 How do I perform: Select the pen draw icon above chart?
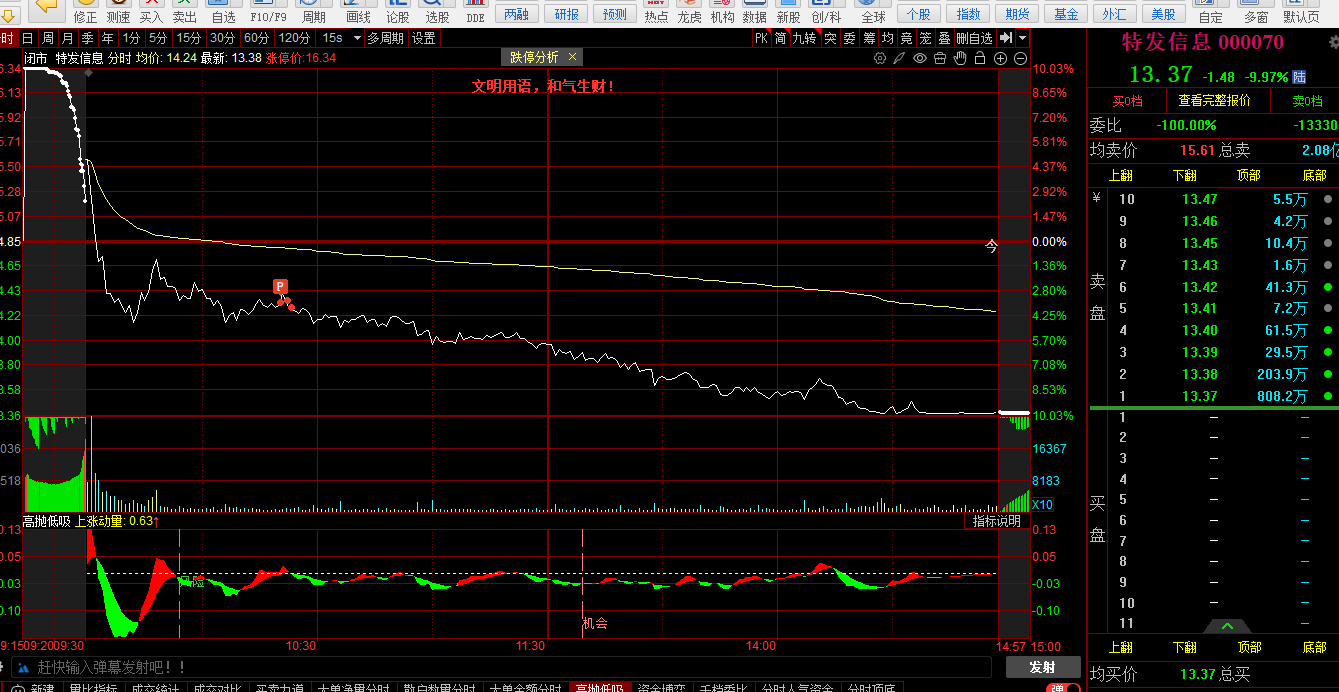tap(900, 58)
